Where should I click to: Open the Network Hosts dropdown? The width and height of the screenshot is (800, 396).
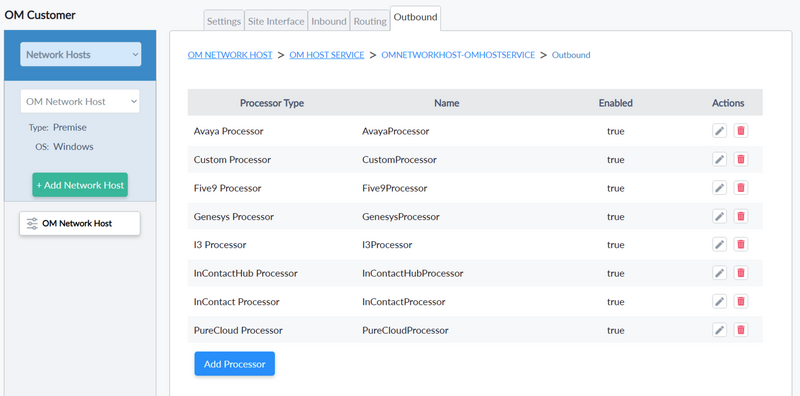tap(81, 55)
